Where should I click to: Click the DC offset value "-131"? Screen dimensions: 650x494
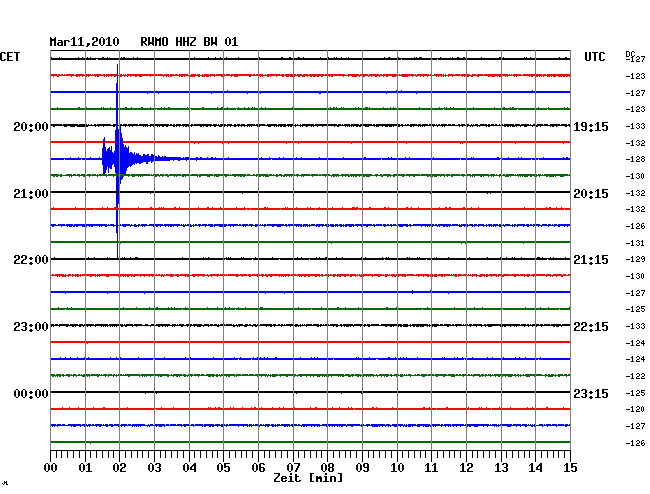pyautogui.click(x=635, y=243)
